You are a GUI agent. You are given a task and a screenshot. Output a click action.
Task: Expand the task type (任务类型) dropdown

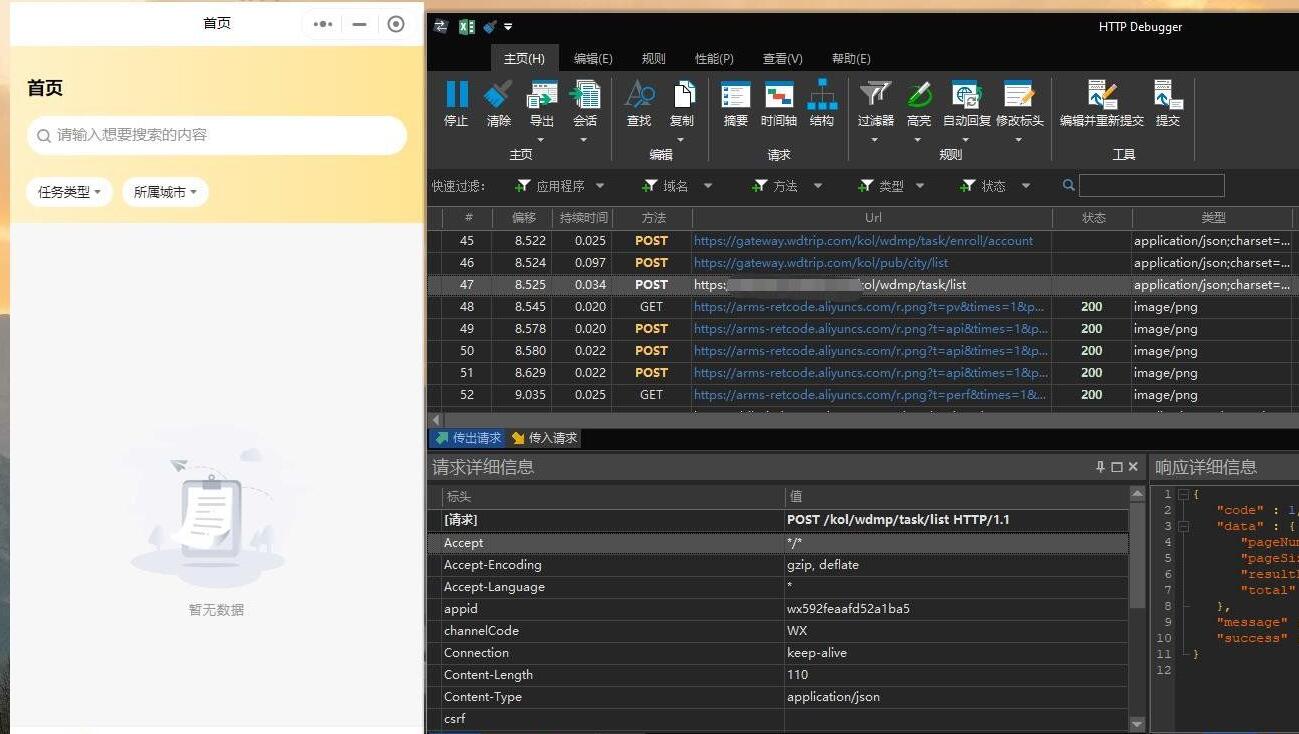pos(69,192)
